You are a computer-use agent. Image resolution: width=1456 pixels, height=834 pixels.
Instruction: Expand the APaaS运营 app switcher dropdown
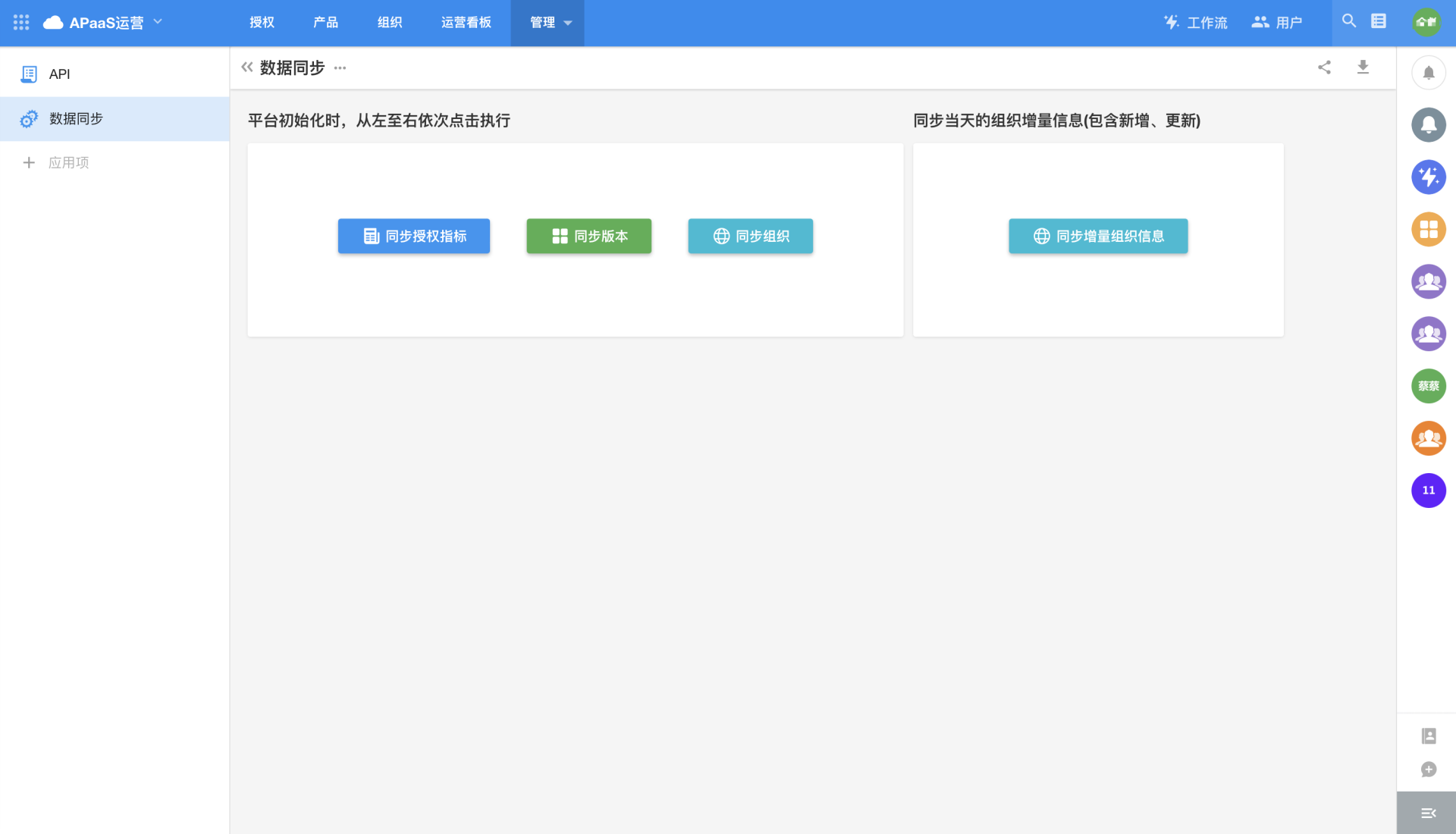coord(158,22)
